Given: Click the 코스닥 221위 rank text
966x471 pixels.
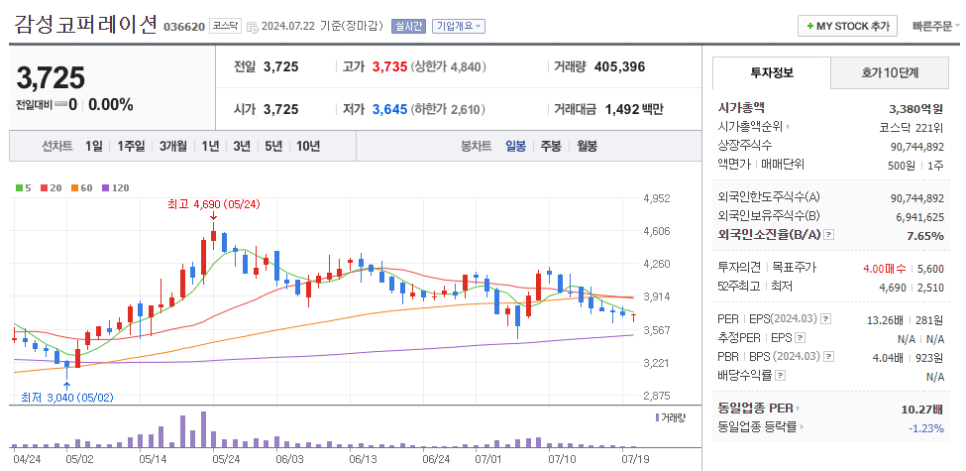Looking at the screenshot, I should click(911, 127).
